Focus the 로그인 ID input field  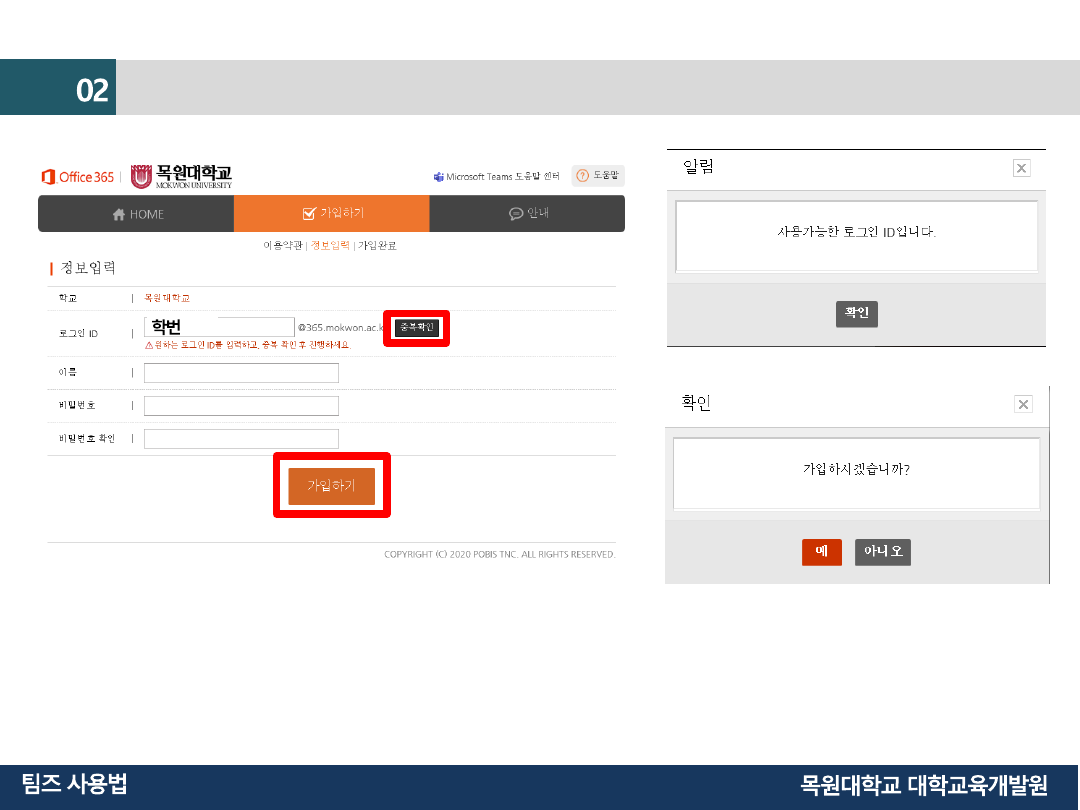219,327
